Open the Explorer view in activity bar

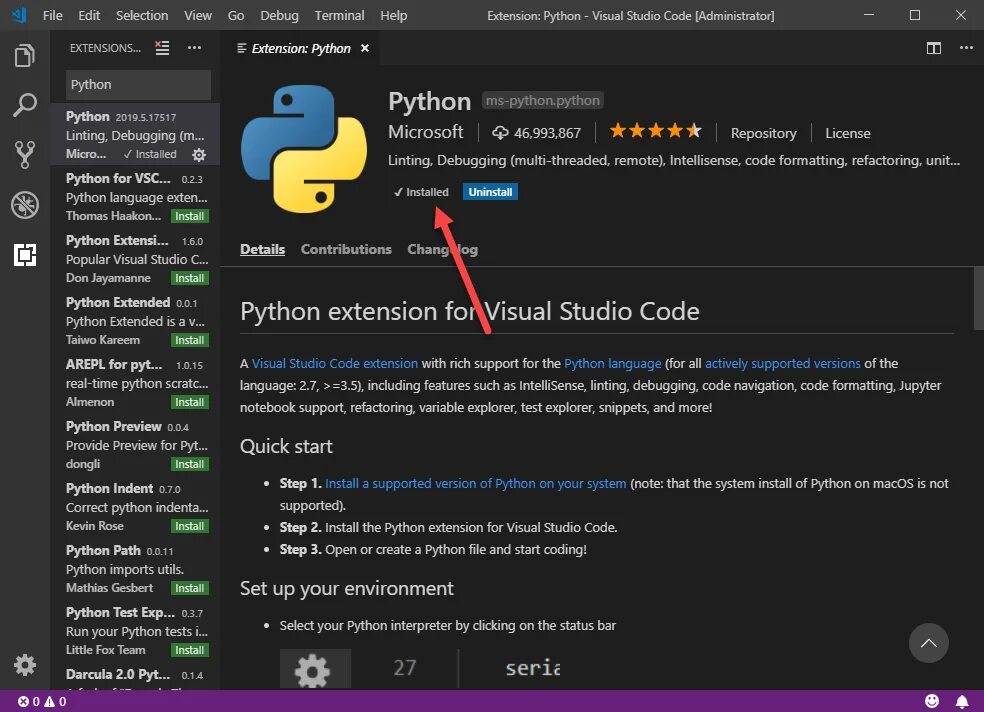[25, 56]
